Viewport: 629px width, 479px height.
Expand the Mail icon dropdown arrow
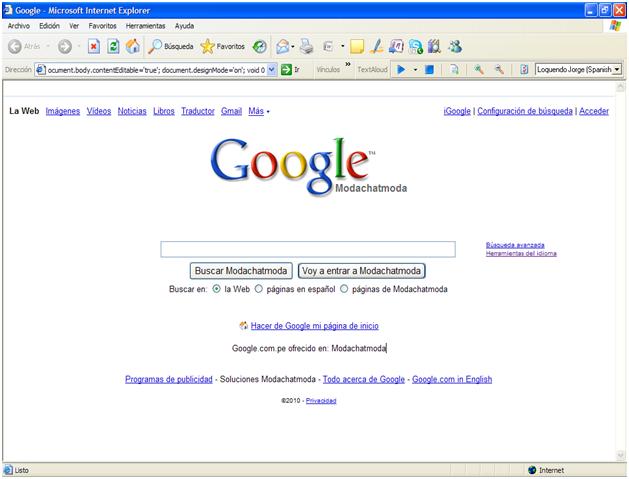(293, 47)
